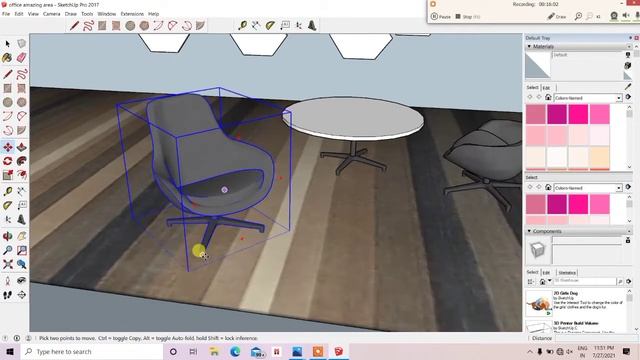
Task: Select the 2D Girls Dog component thumbnail
Action: (x=539, y=304)
